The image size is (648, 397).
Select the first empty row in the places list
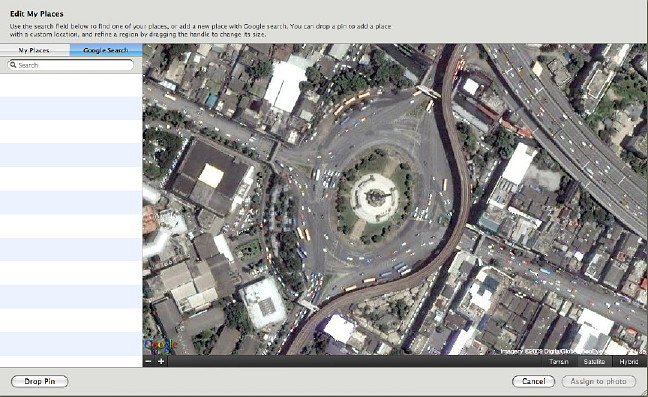click(71, 85)
